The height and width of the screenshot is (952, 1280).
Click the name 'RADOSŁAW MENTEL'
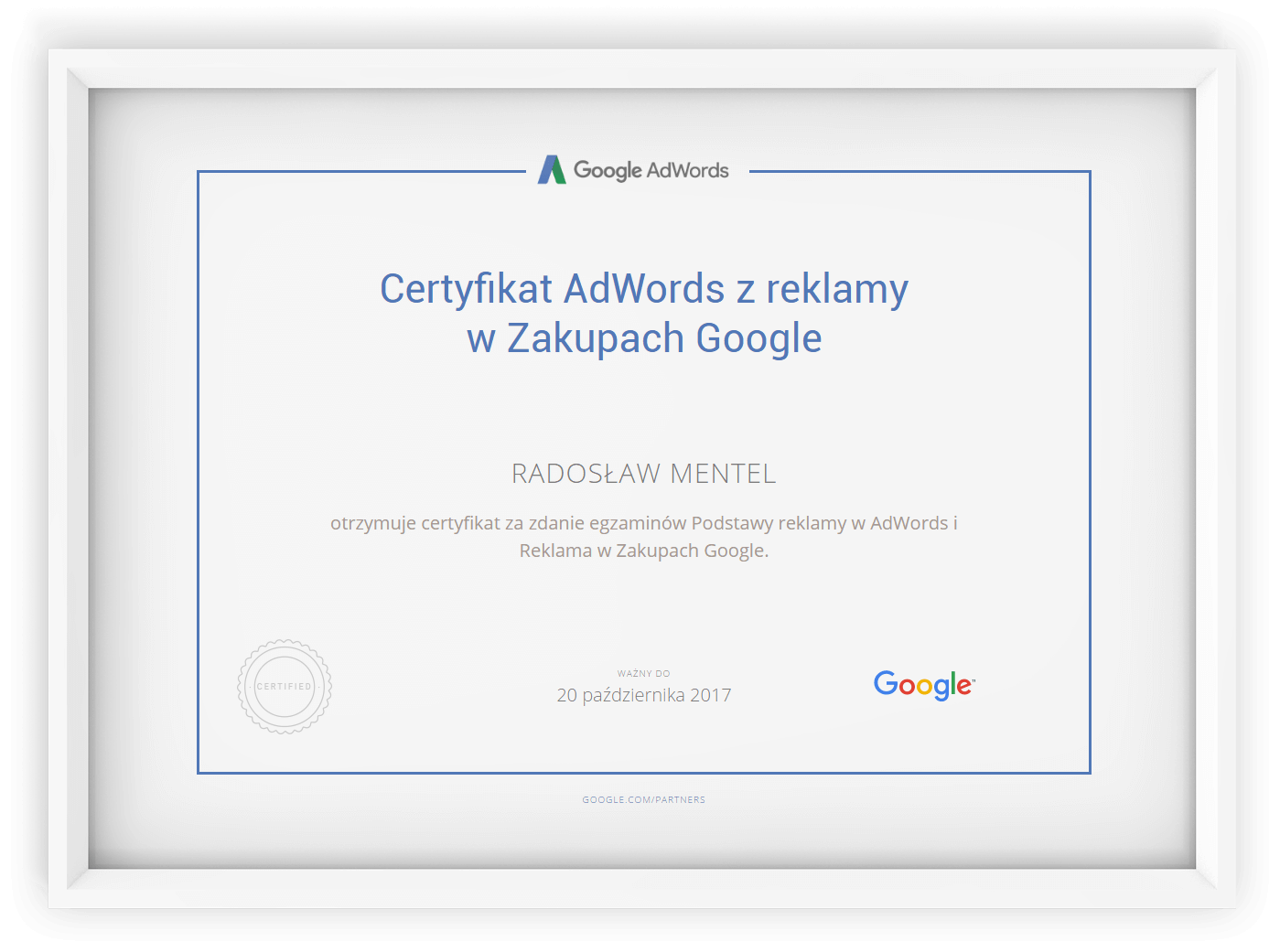click(644, 474)
